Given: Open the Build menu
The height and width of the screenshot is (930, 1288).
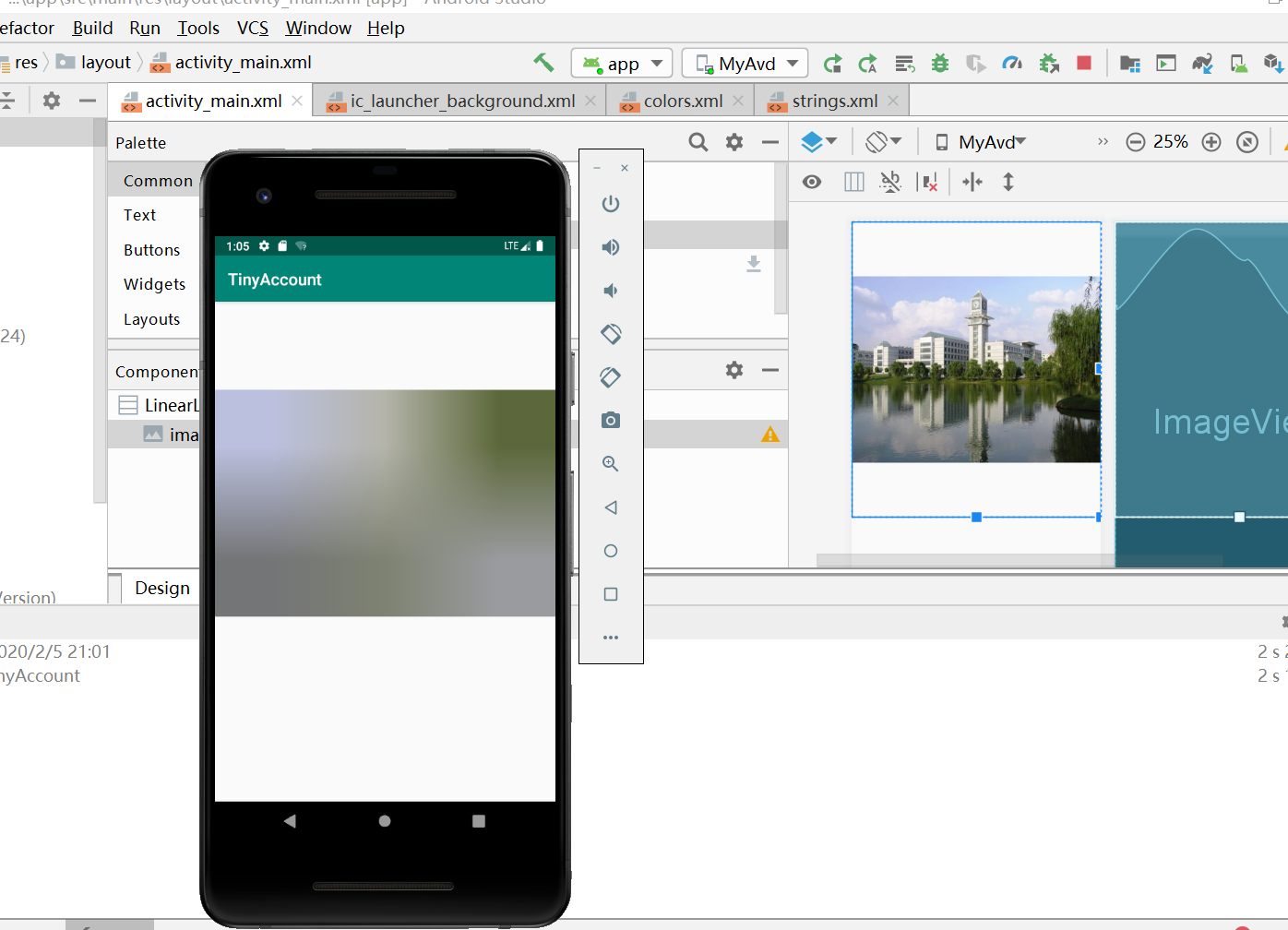Looking at the screenshot, I should (x=92, y=28).
